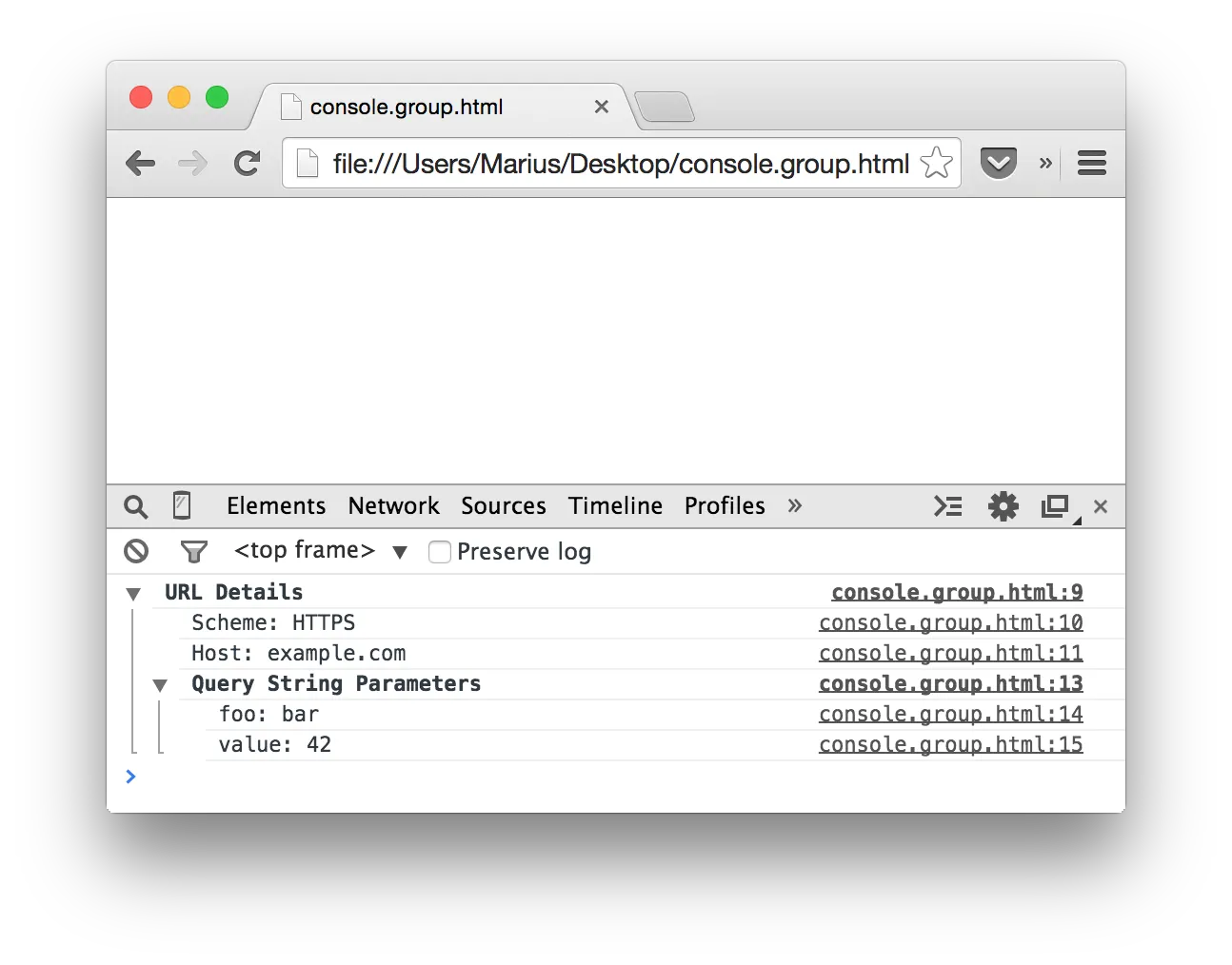Open DevTools settings gear icon
Image resolution: width=1232 pixels, height=965 pixels.
tap(1003, 506)
